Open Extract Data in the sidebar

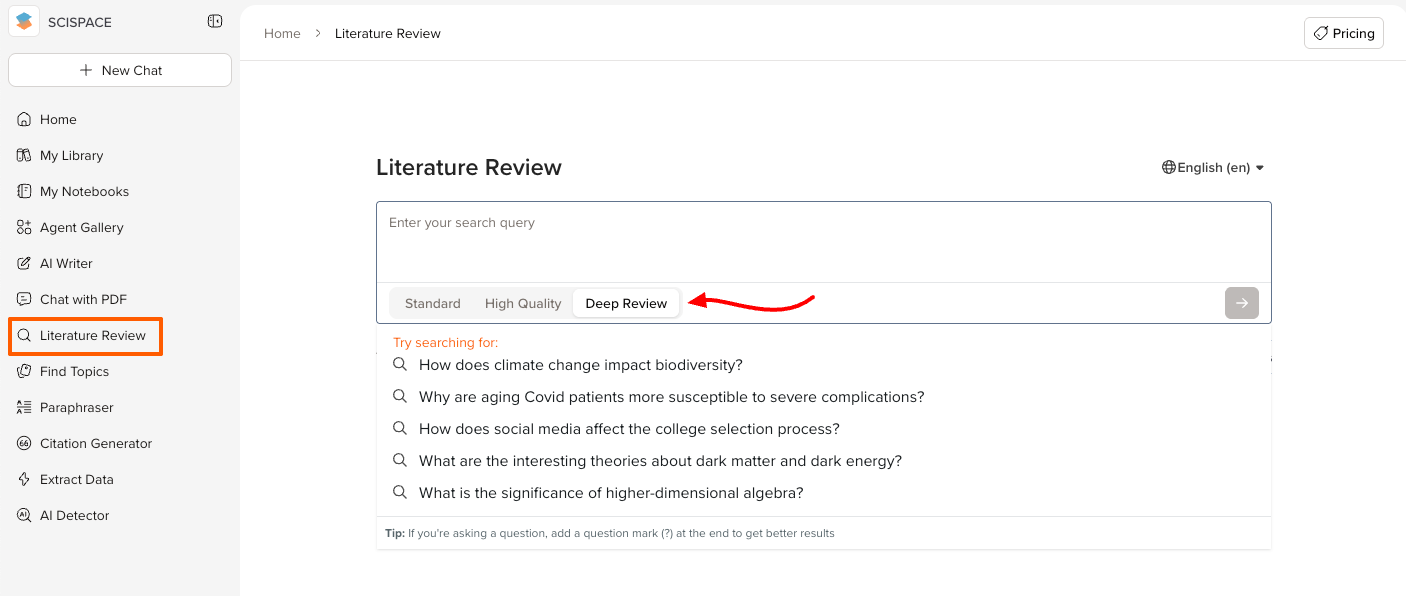click(x=76, y=480)
